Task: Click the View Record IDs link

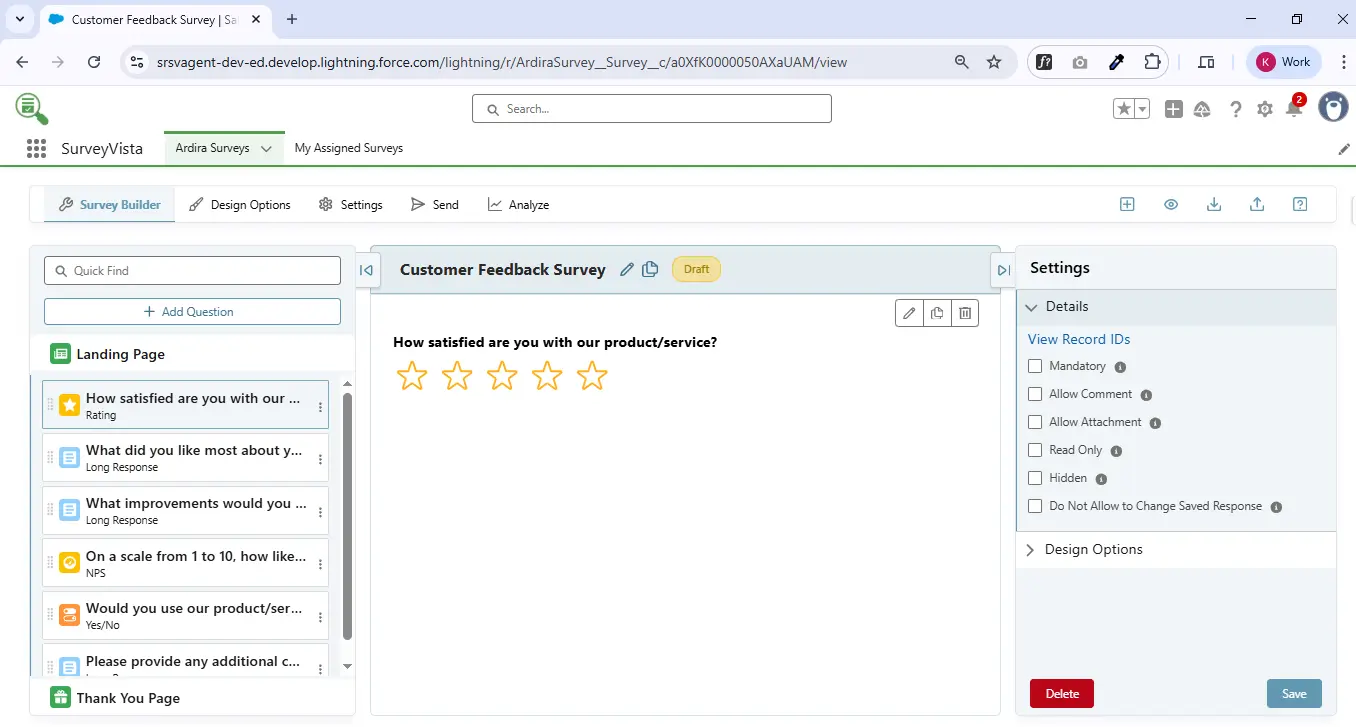Action: point(1078,339)
